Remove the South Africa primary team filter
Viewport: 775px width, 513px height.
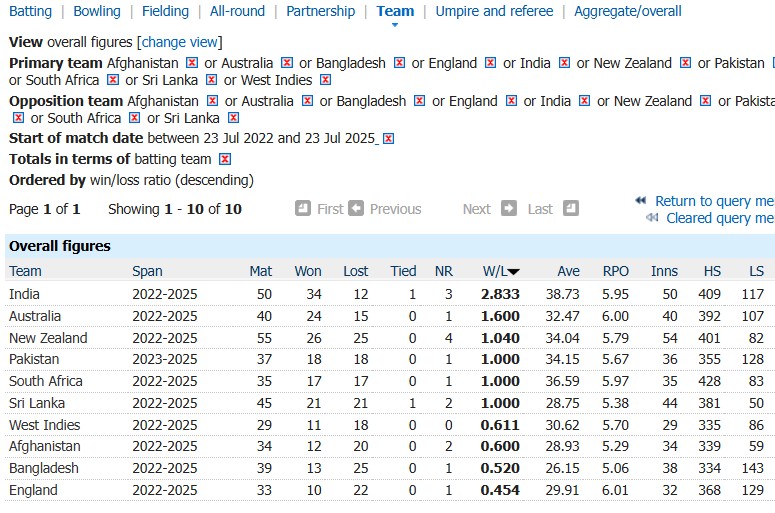coord(113,80)
